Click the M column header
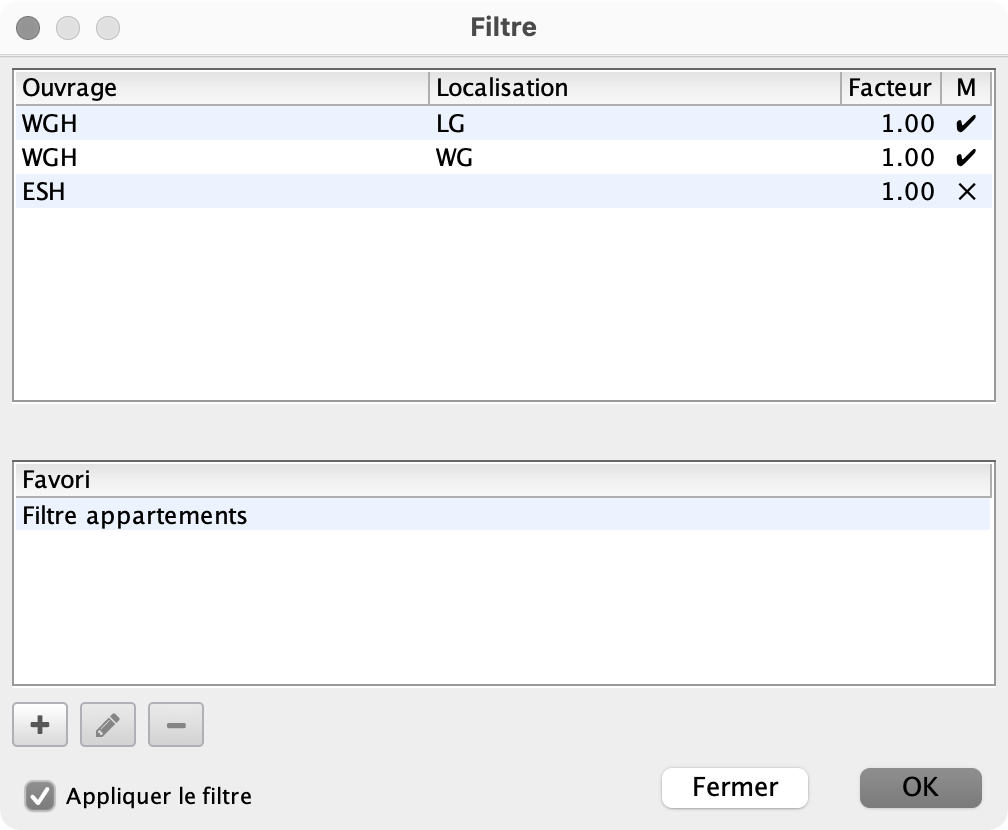The height and width of the screenshot is (830, 1008). 965,88
